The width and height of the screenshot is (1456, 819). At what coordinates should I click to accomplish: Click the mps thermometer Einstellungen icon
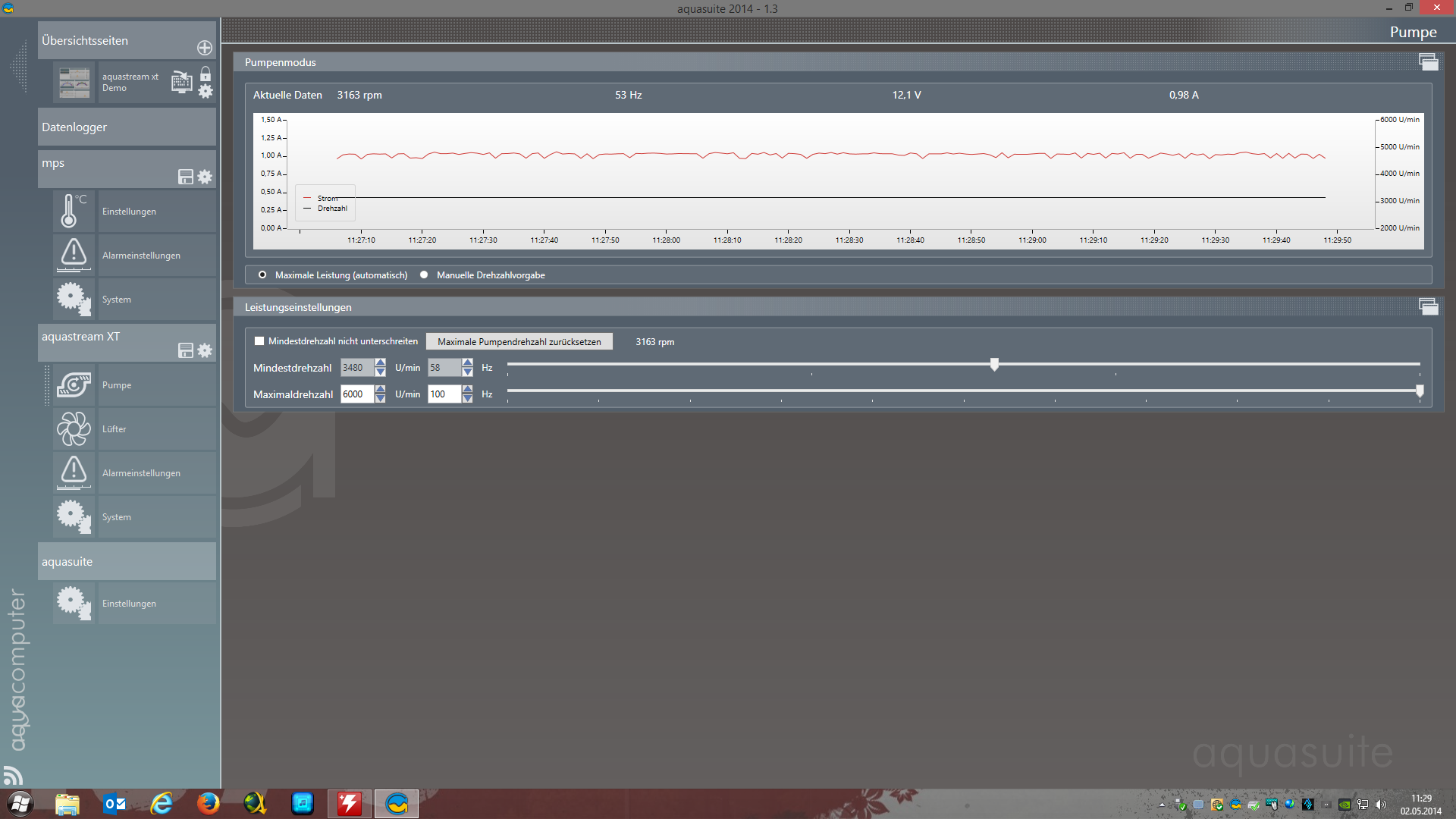[74, 212]
